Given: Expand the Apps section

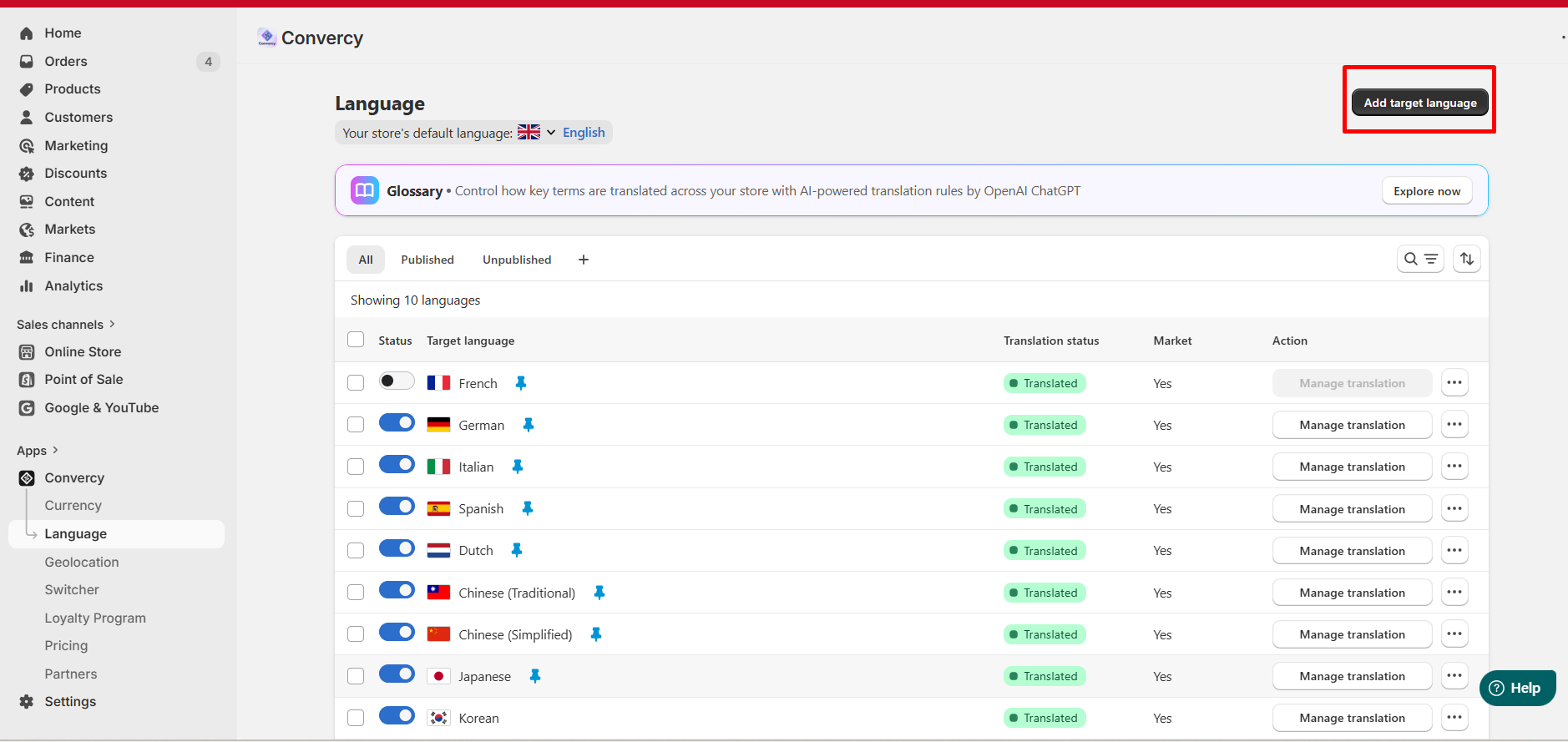Looking at the screenshot, I should pyautogui.click(x=38, y=451).
